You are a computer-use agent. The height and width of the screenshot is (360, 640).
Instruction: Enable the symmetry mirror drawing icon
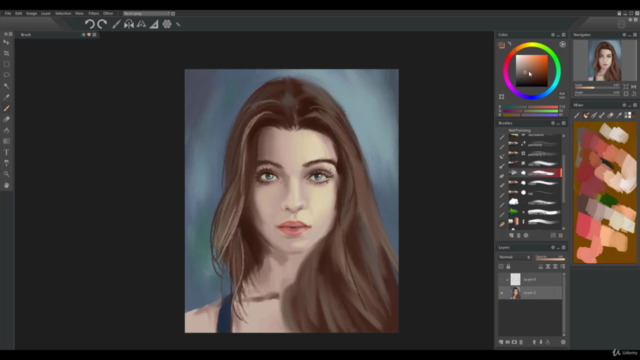click(129, 24)
